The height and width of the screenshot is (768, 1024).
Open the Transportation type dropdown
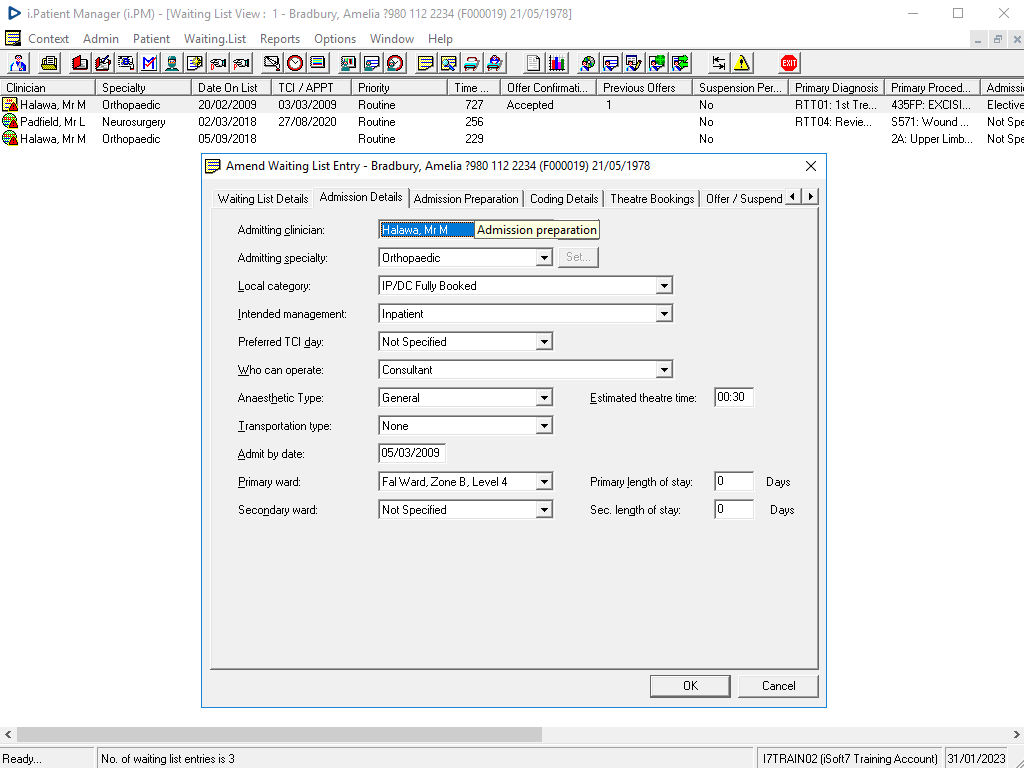[544, 426]
